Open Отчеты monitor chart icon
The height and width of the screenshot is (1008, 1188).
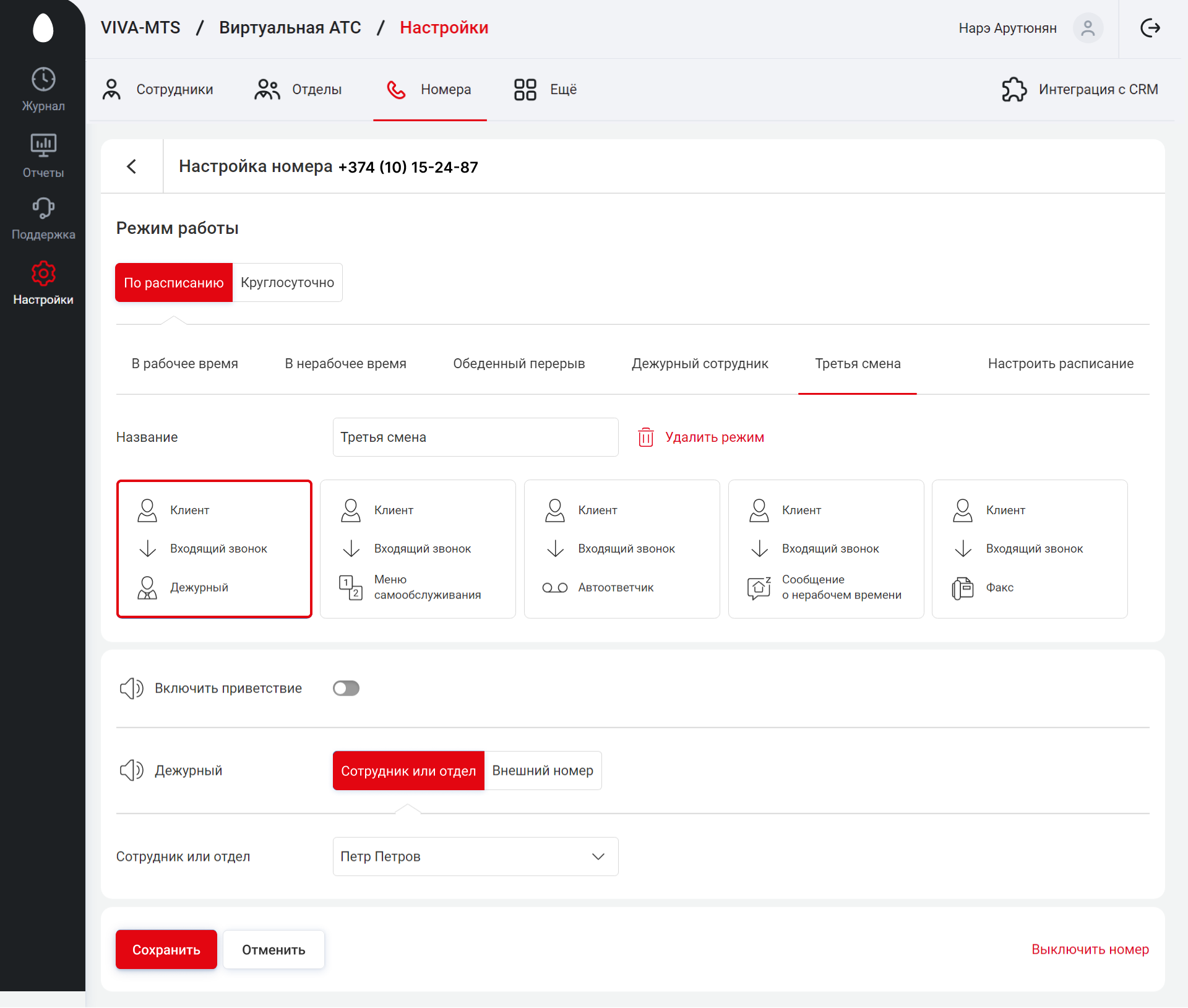pos(43,146)
